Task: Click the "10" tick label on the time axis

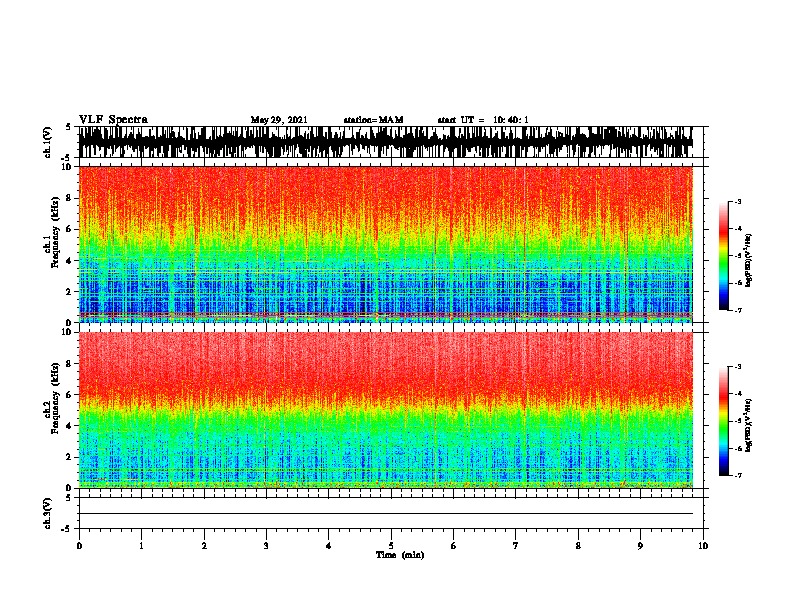Action: pyautogui.click(x=703, y=546)
